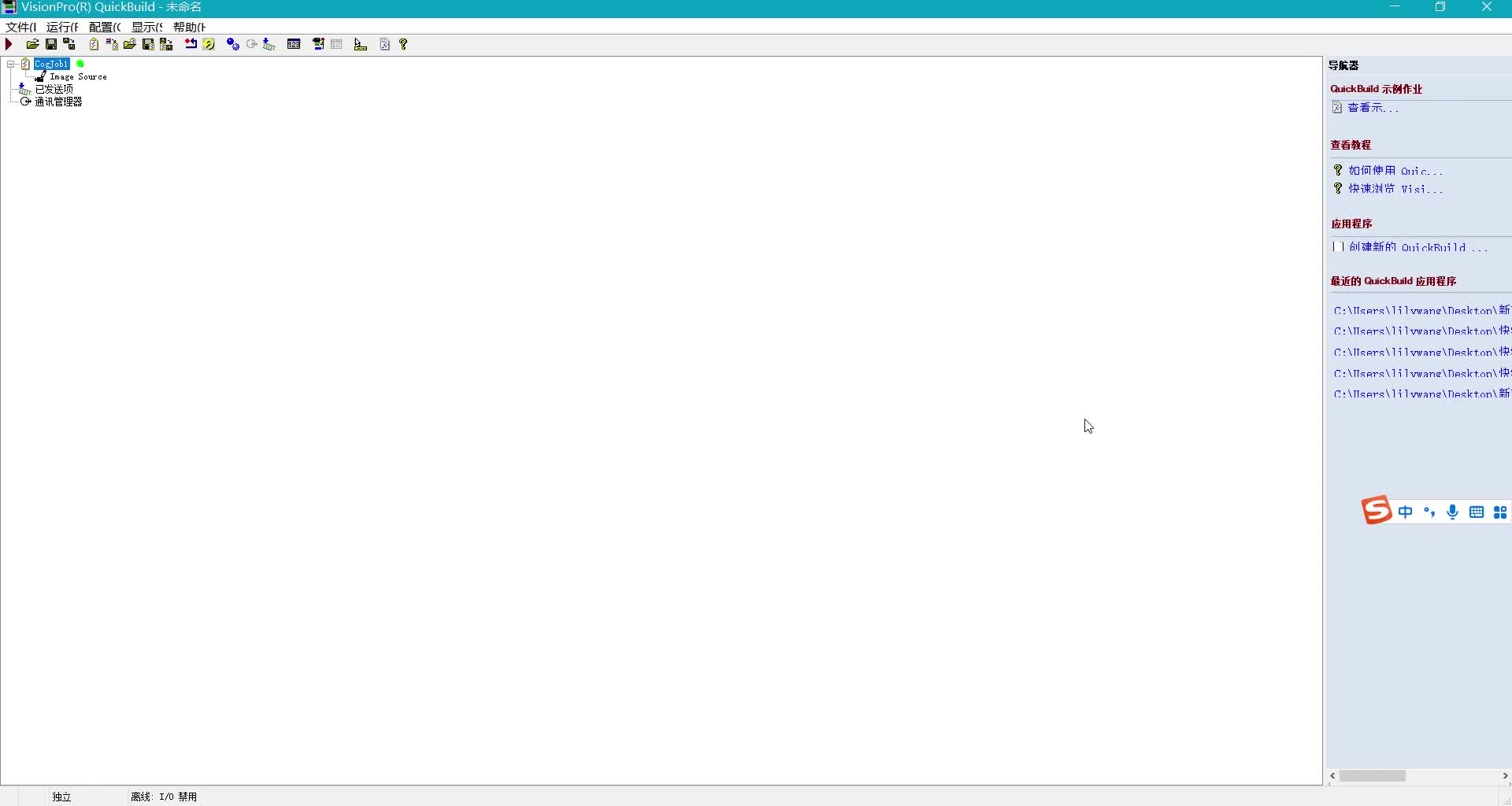Image resolution: width=1512 pixels, height=806 pixels.
Task: Click the 最近的 QuickBuild 应用程序 heading
Action: [1394, 282]
